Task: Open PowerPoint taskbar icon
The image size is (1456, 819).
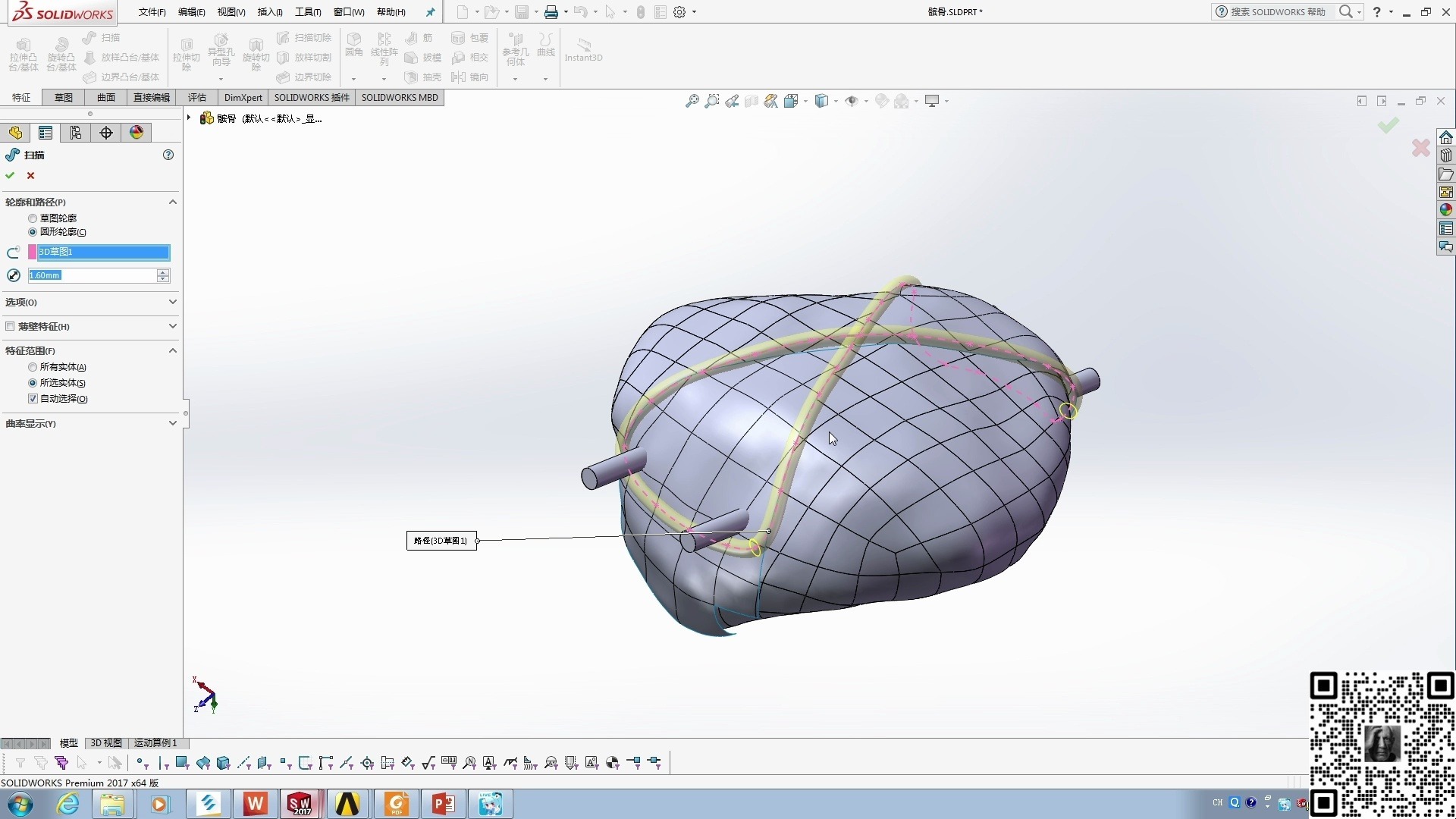Action: [x=444, y=804]
